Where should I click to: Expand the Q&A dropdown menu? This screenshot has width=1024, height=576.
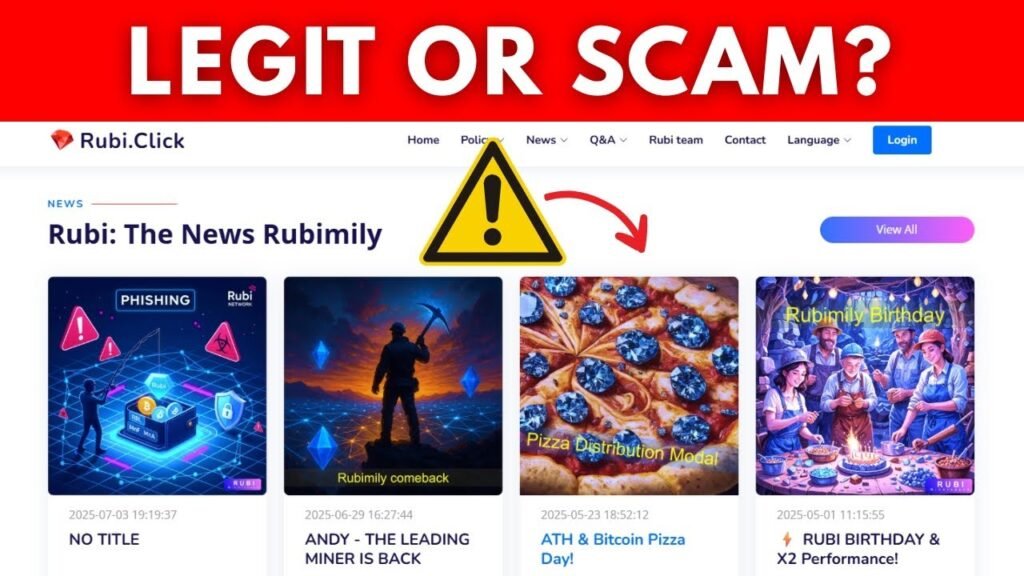[x=608, y=140]
